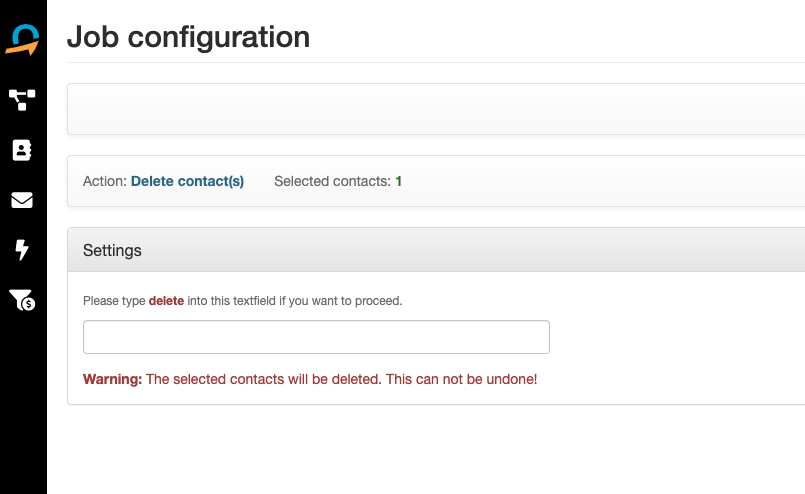This screenshot has width=805, height=494.
Task: Open the email envelope icon
Action: [x=22, y=200]
